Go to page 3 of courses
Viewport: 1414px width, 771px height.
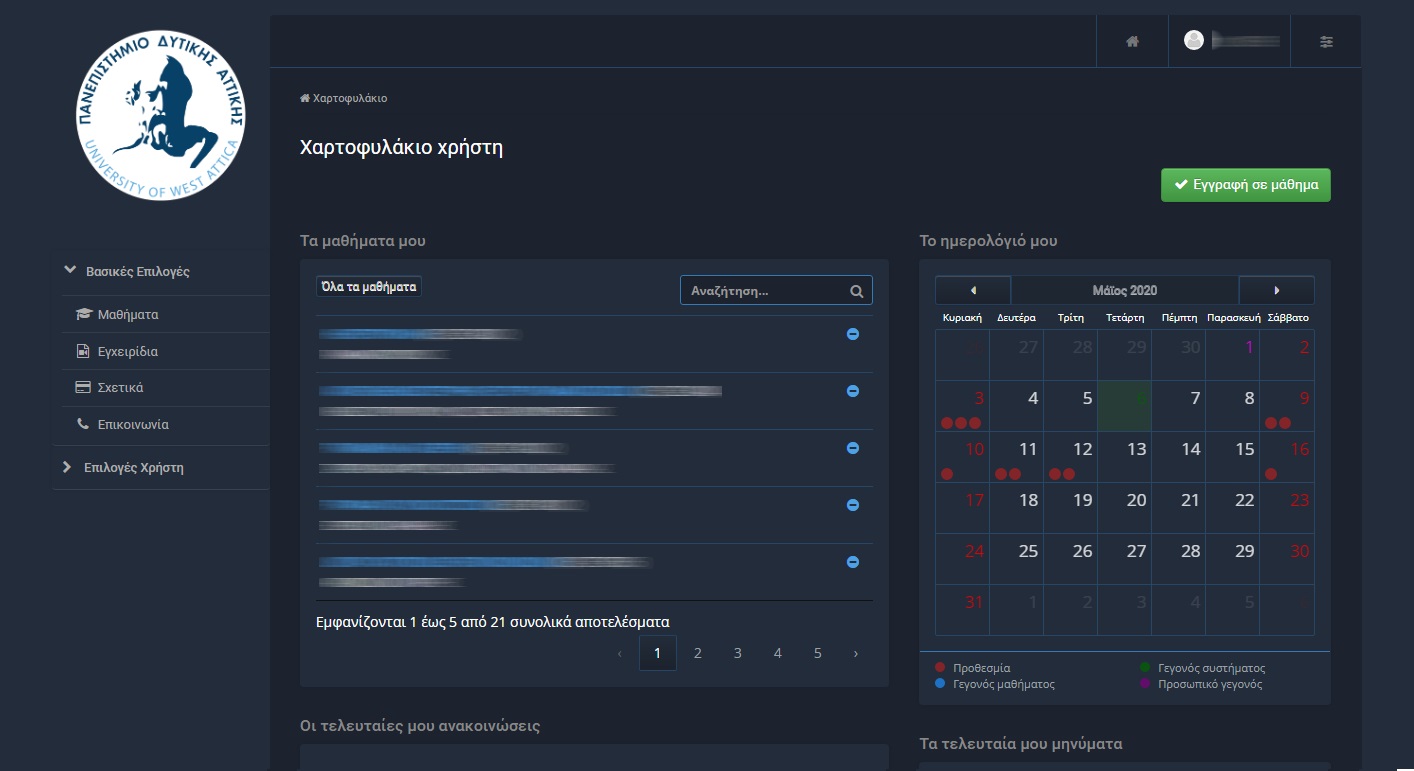[x=737, y=653]
